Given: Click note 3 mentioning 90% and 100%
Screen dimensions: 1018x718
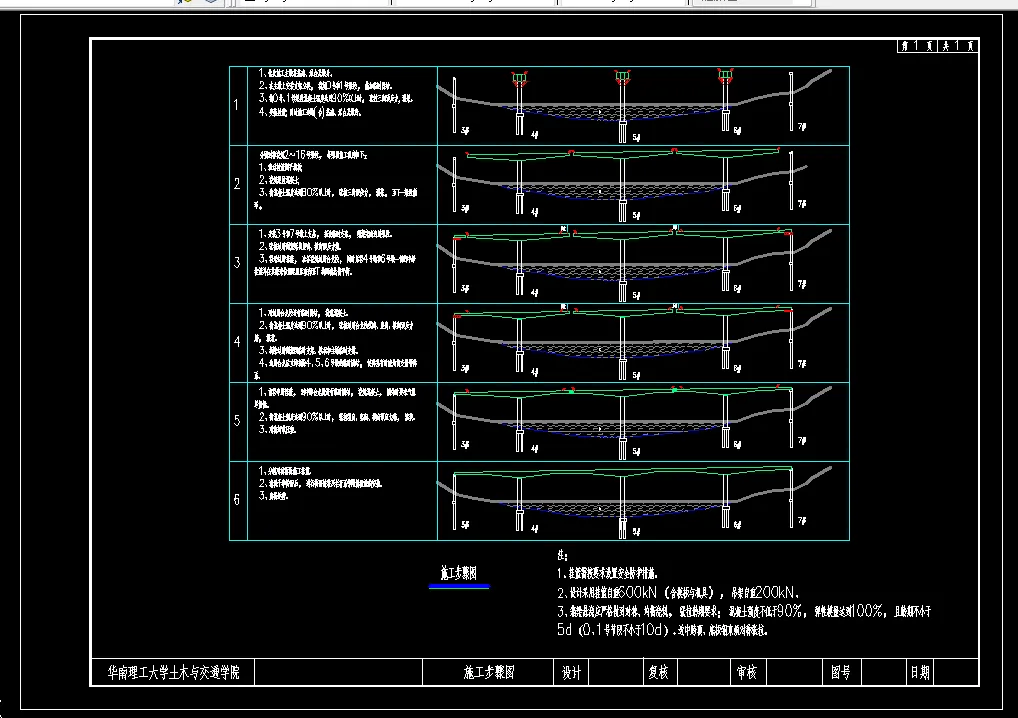Looking at the screenshot, I should [x=744, y=611].
